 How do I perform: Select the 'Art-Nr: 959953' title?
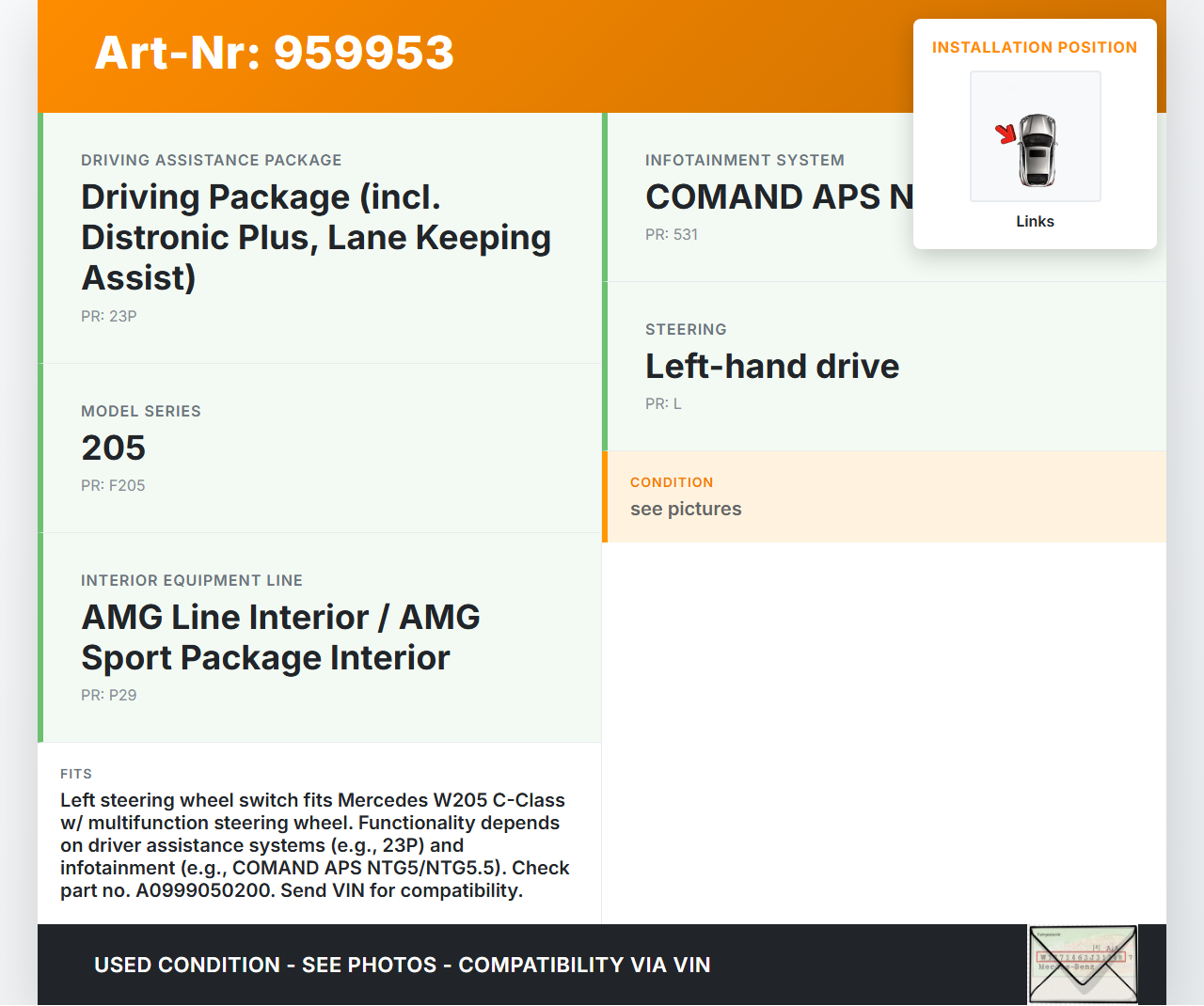click(274, 53)
